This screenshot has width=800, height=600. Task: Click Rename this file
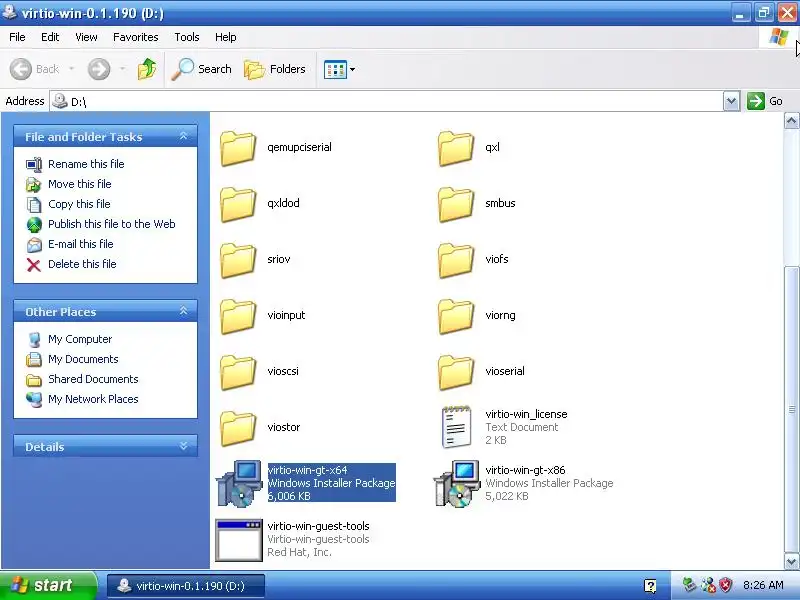(x=76, y=164)
